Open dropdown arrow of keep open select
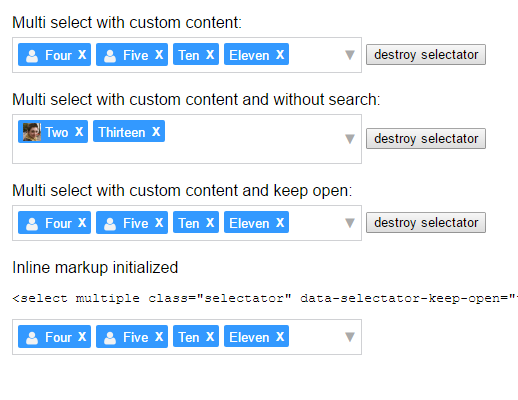518x400 pixels. [350, 223]
